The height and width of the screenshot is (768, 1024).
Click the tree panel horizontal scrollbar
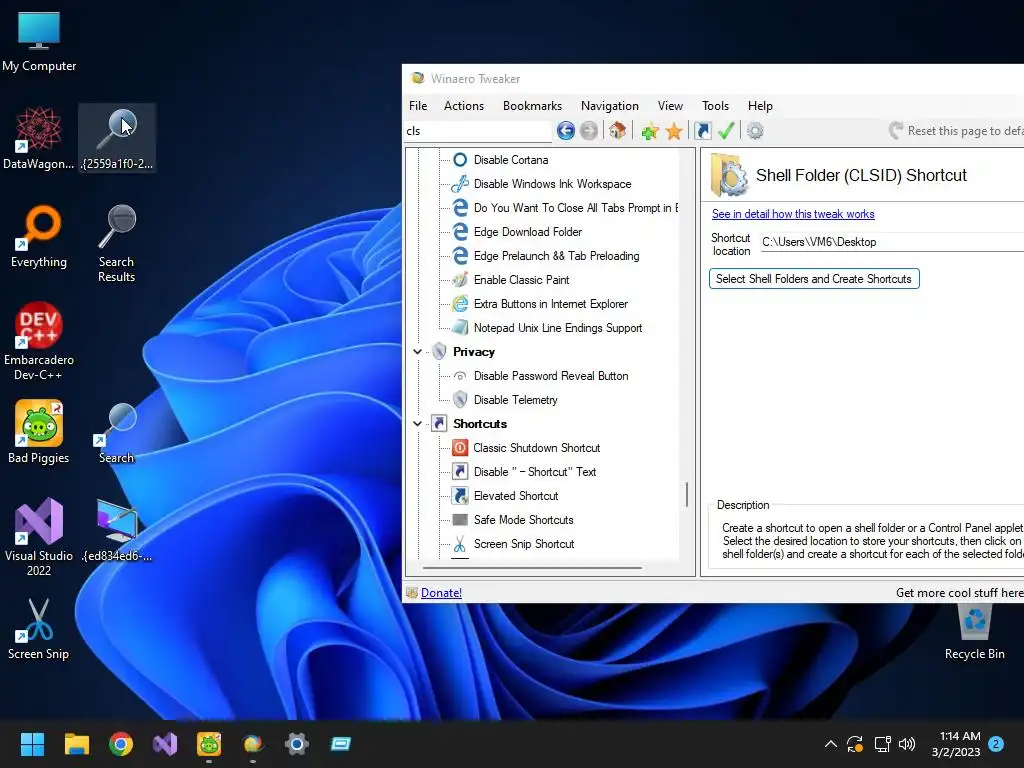(532, 568)
